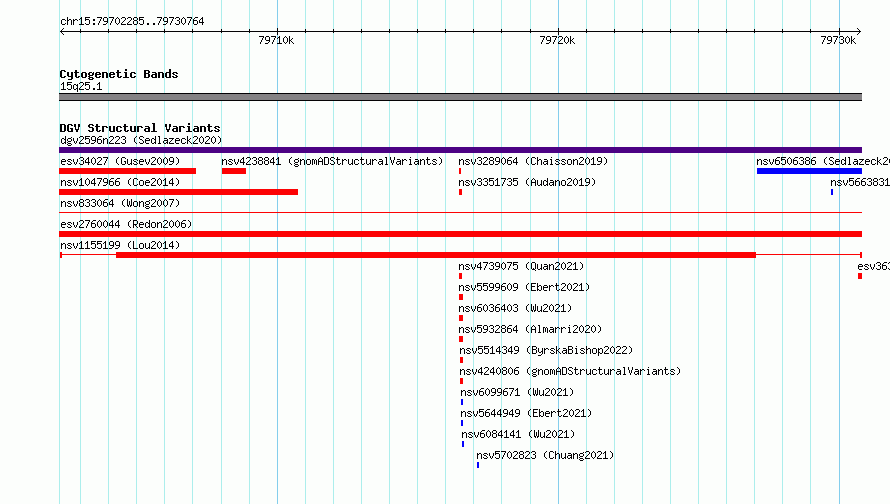Image resolution: width=890 pixels, height=504 pixels.
Task: Select the thick red esv2760044 bar
Action: (x=460, y=234)
